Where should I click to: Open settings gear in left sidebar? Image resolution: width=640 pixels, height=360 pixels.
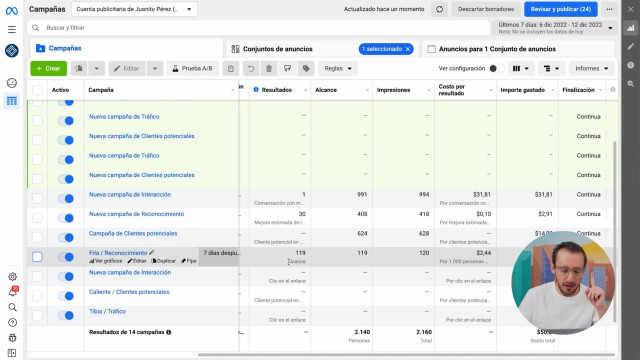[x=12, y=277]
